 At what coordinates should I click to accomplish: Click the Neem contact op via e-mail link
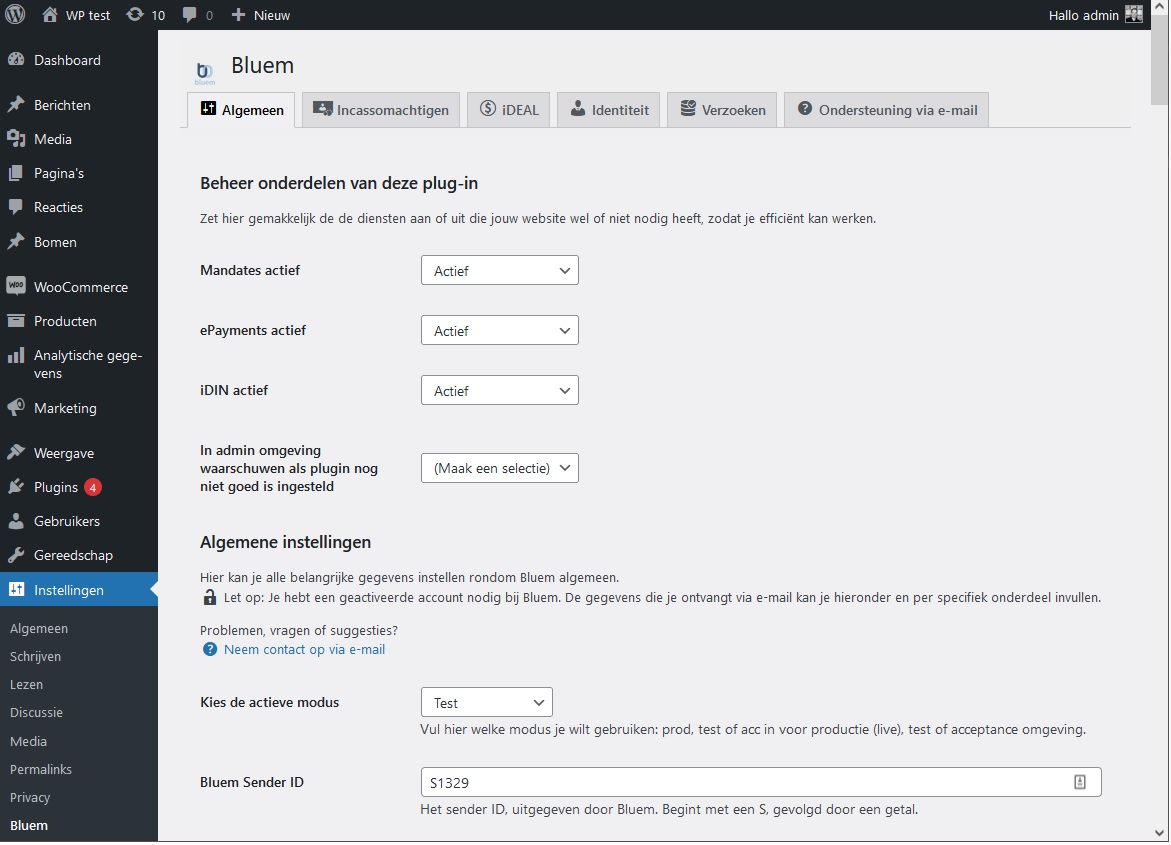[303, 649]
